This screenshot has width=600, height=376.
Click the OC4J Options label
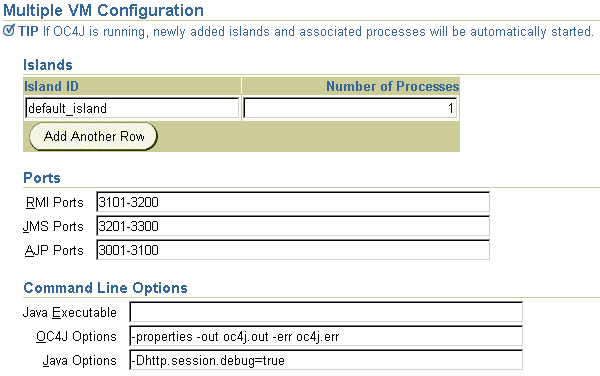[76, 337]
